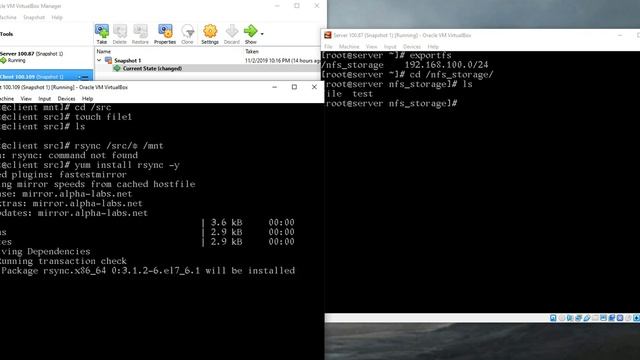640x360 pixels.
Task: Click the shared folders status icon in Server window
Action: 595,318
